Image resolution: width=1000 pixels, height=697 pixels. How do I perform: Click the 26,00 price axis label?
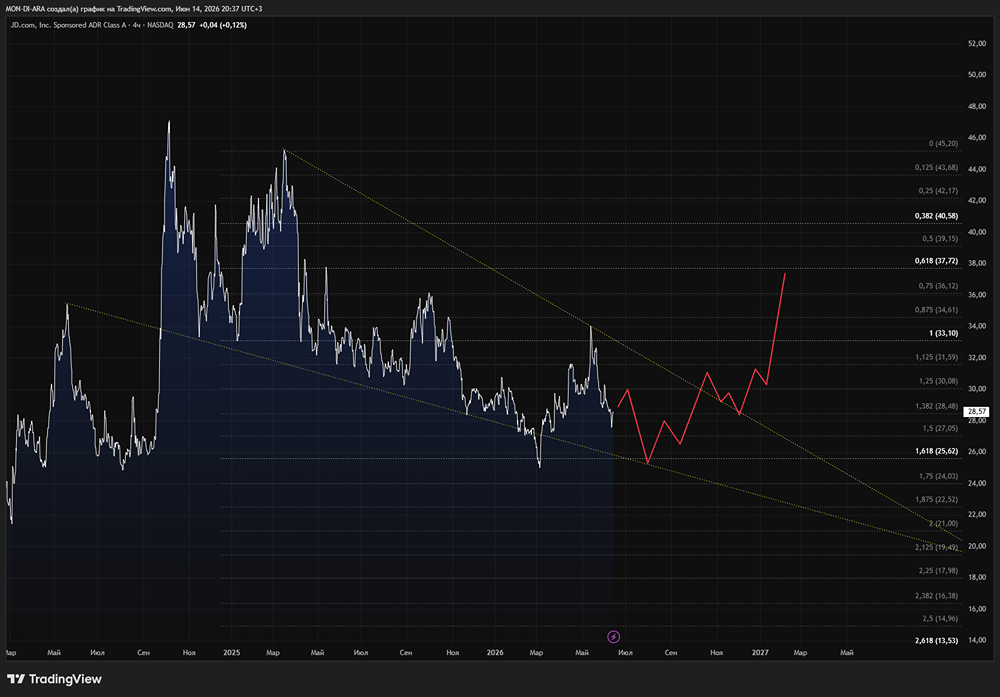[x=977, y=451]
